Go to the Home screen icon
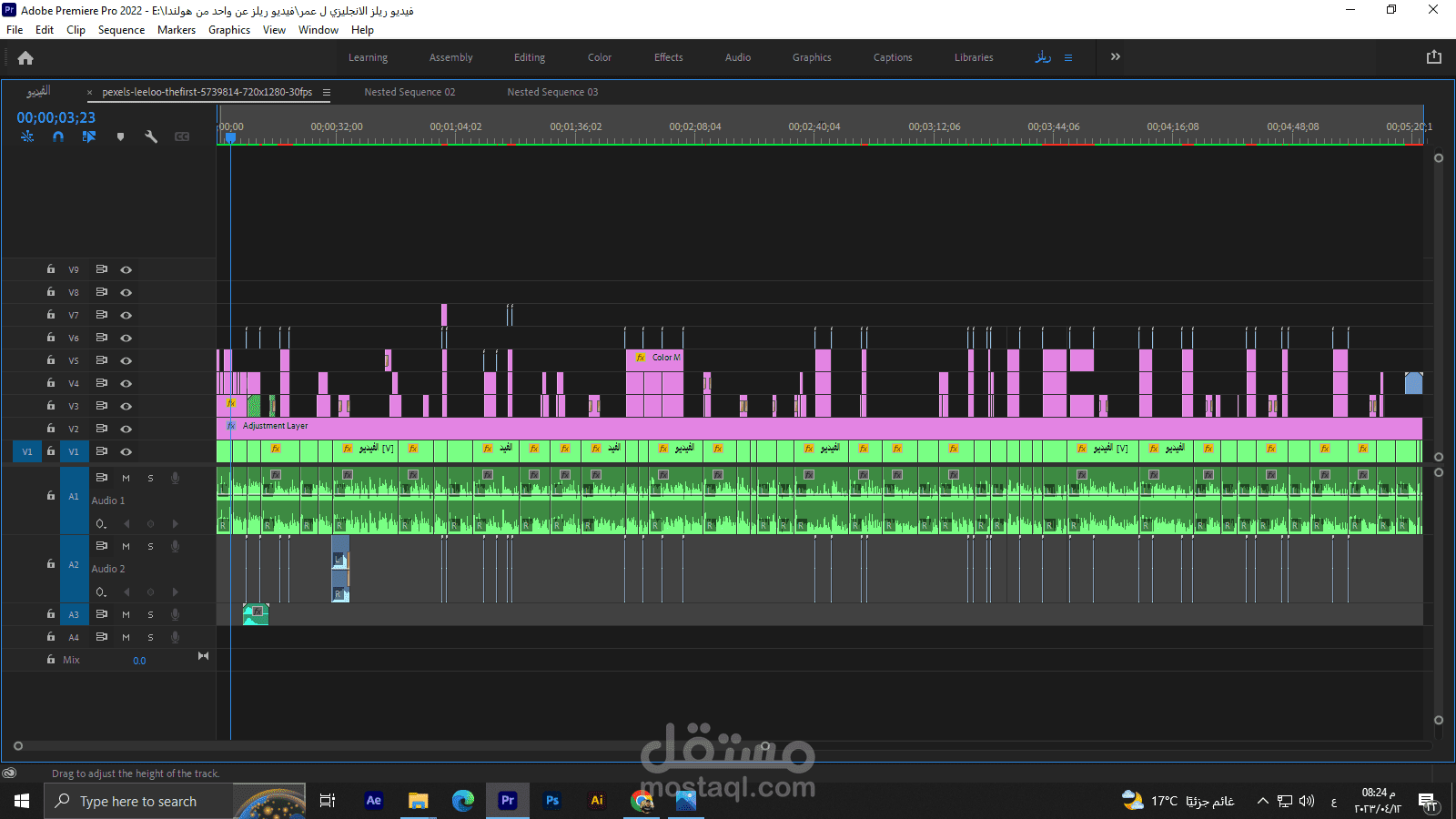Screen dimensions: 1456x819 (25, 57)
